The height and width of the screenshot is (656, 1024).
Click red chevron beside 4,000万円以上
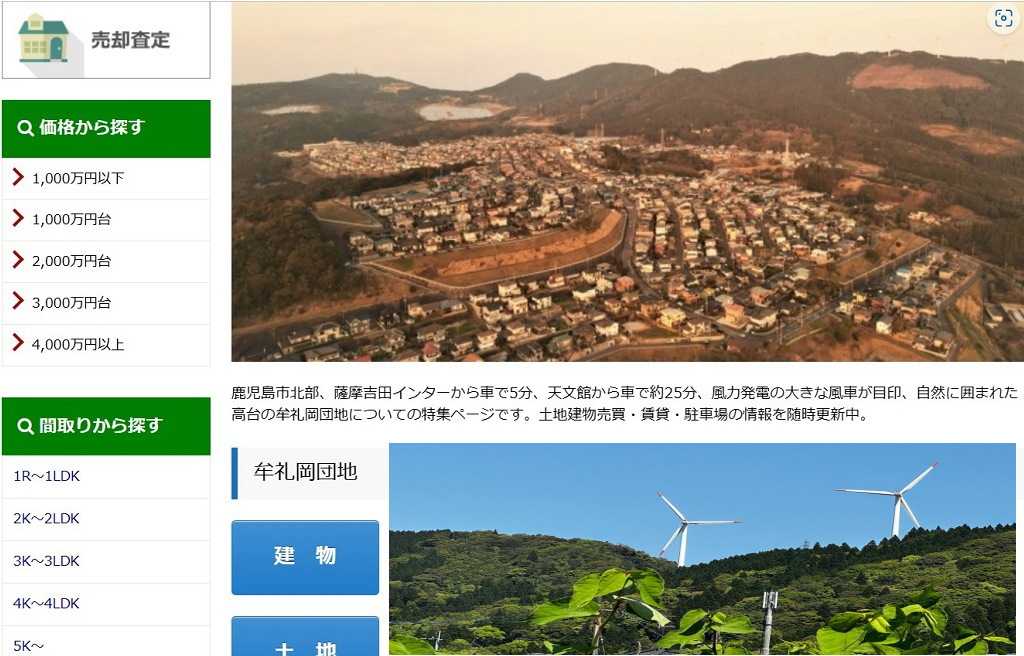click(x=18, y=344)
